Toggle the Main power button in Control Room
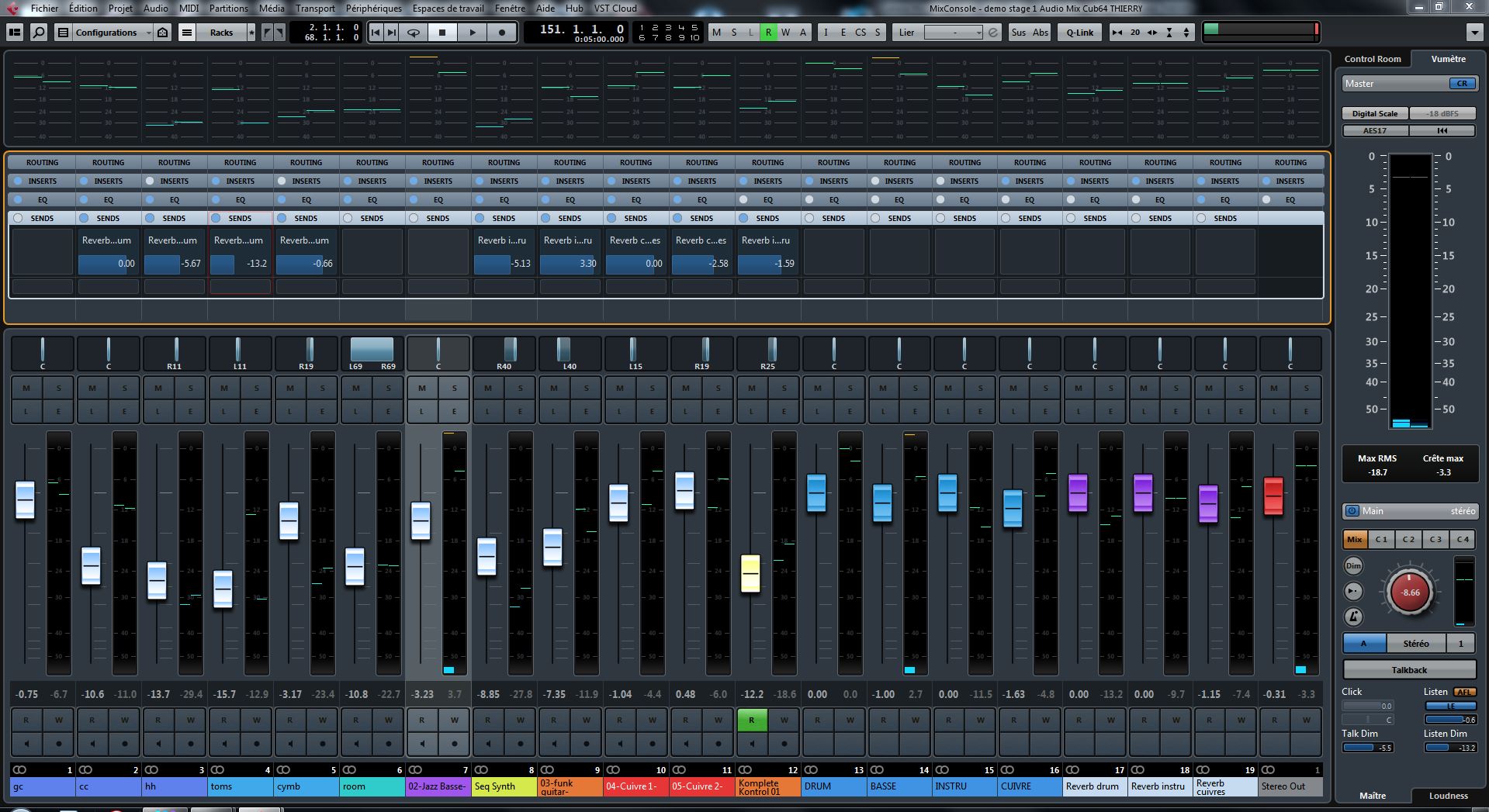 (1352, 511)
